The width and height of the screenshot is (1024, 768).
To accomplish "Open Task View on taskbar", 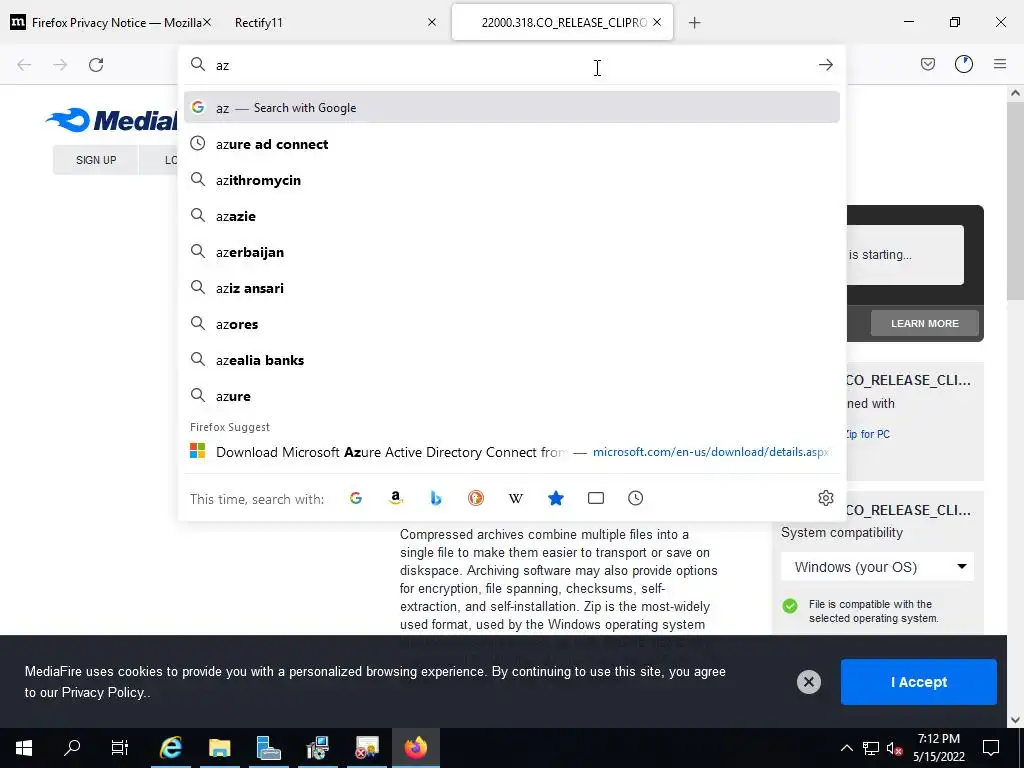I will pos(120,748).
